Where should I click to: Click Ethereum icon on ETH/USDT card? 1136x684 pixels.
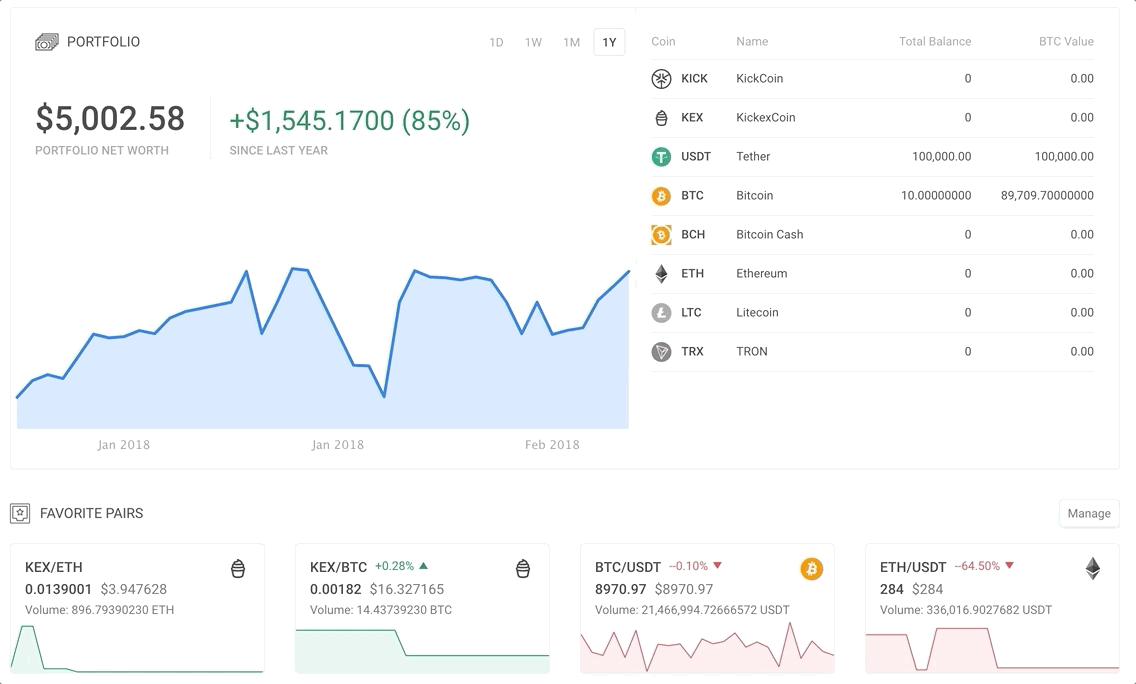click(x=1093, y=569)
